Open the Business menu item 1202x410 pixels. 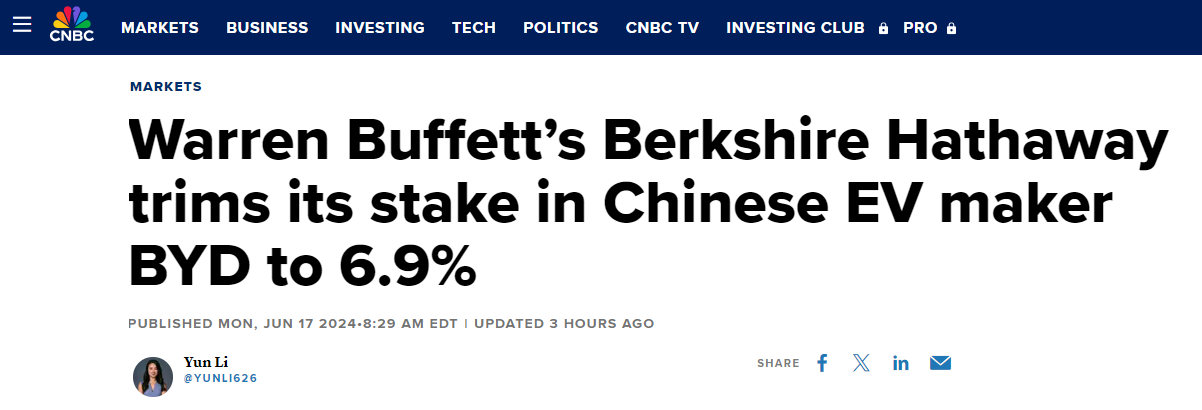click(267, 28)
